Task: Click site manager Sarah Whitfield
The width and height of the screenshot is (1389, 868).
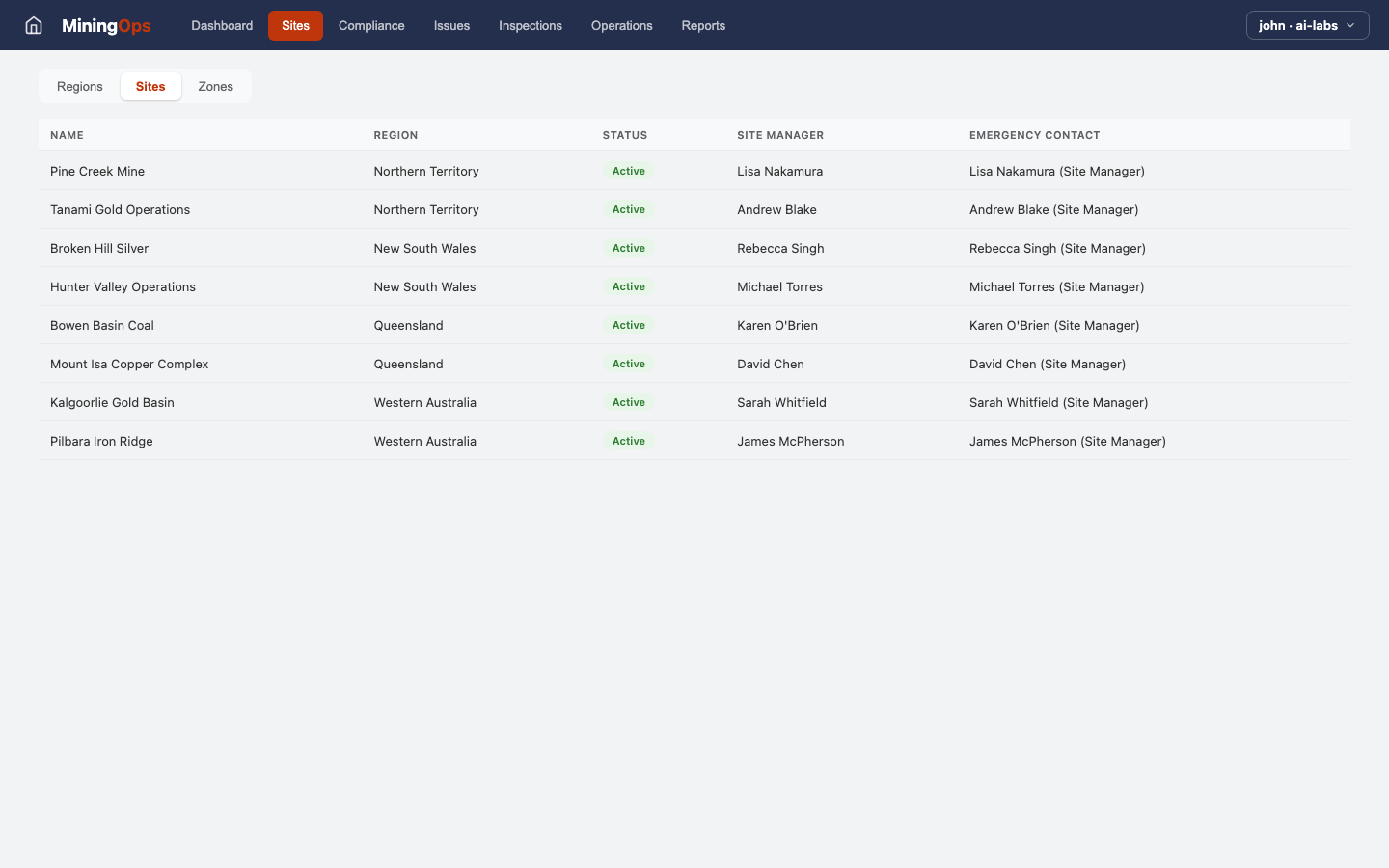Action: click(x=781, y=403)
